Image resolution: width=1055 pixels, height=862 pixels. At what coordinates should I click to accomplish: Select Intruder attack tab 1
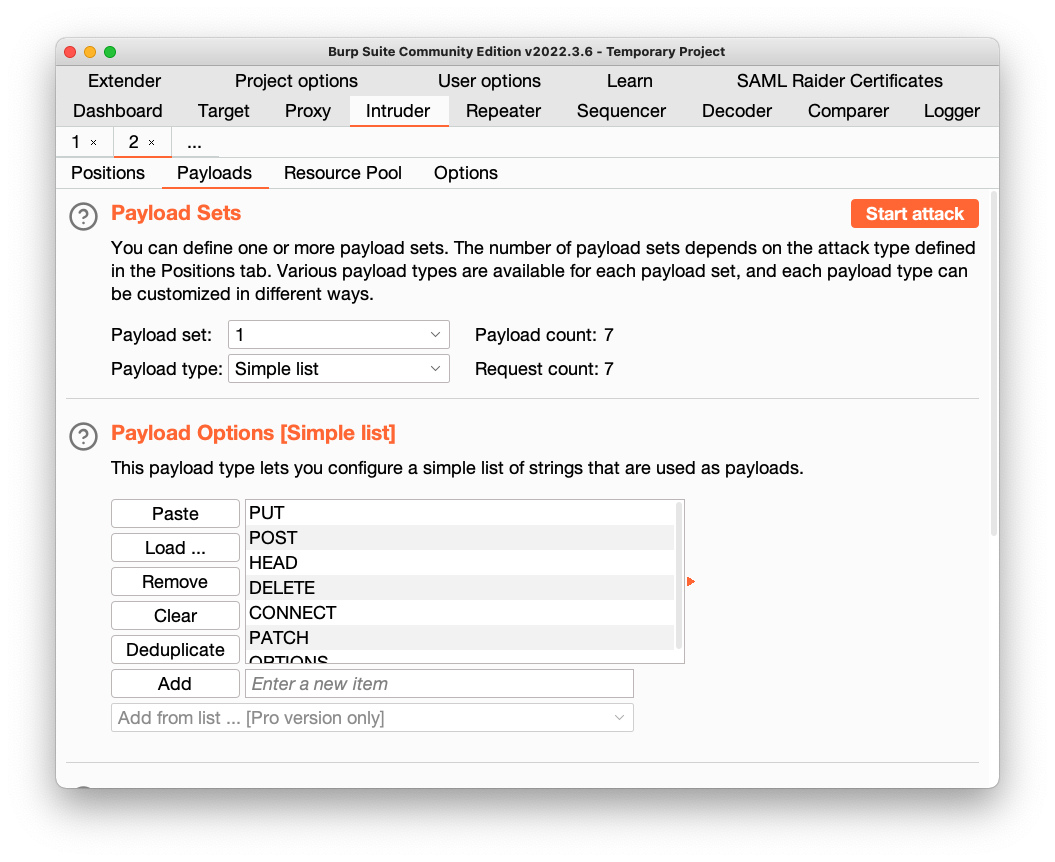click(75, 142)
